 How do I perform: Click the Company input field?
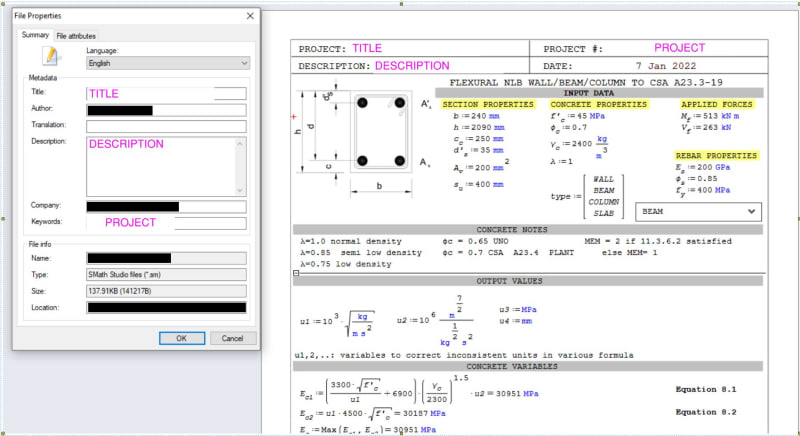click(x=166, y=207)
